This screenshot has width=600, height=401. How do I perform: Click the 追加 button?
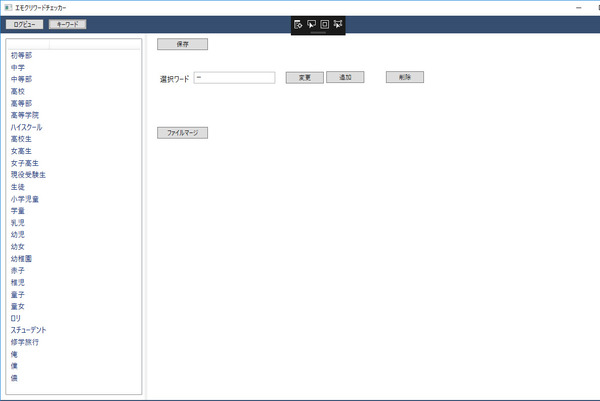(345, 77)
